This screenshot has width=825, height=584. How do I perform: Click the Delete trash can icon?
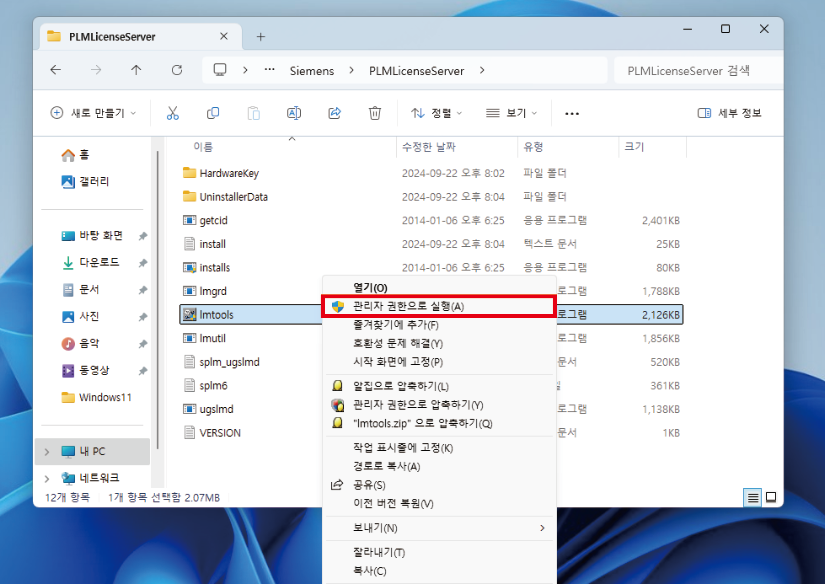375,113
